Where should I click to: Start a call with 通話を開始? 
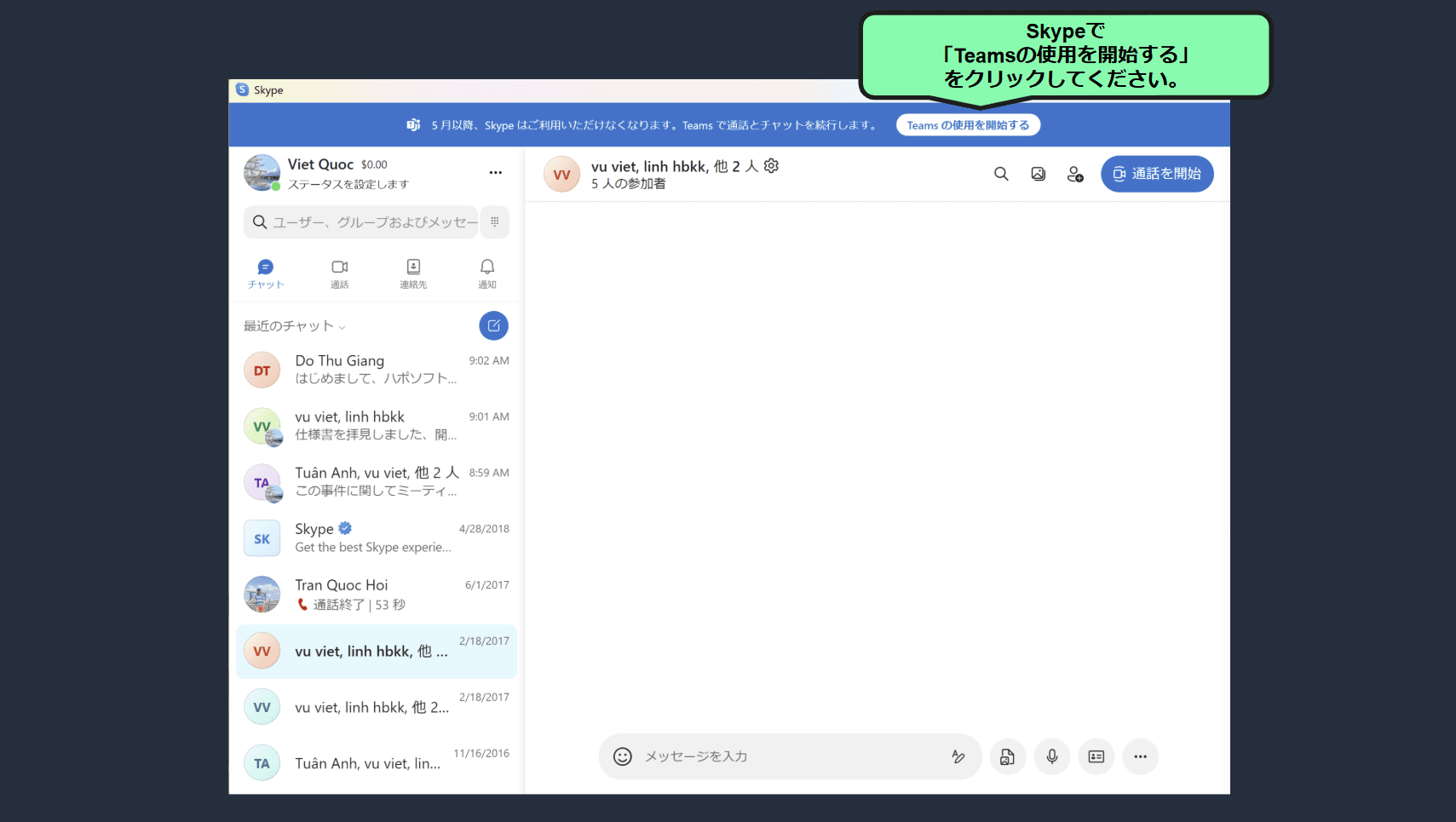click(1156, 173)
